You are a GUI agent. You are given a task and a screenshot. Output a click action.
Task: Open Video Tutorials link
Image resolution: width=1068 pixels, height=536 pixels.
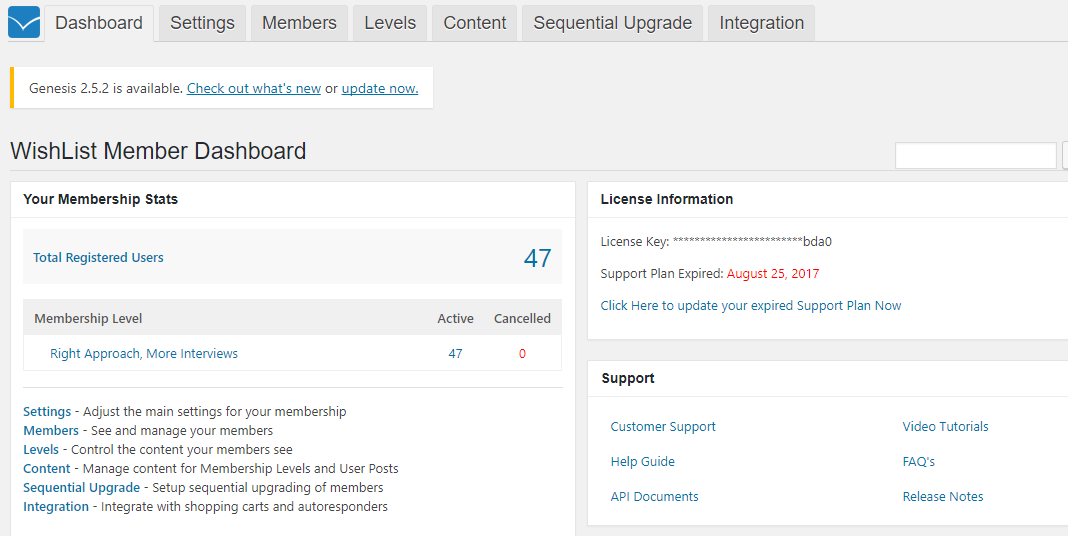[x=945, y=427]
